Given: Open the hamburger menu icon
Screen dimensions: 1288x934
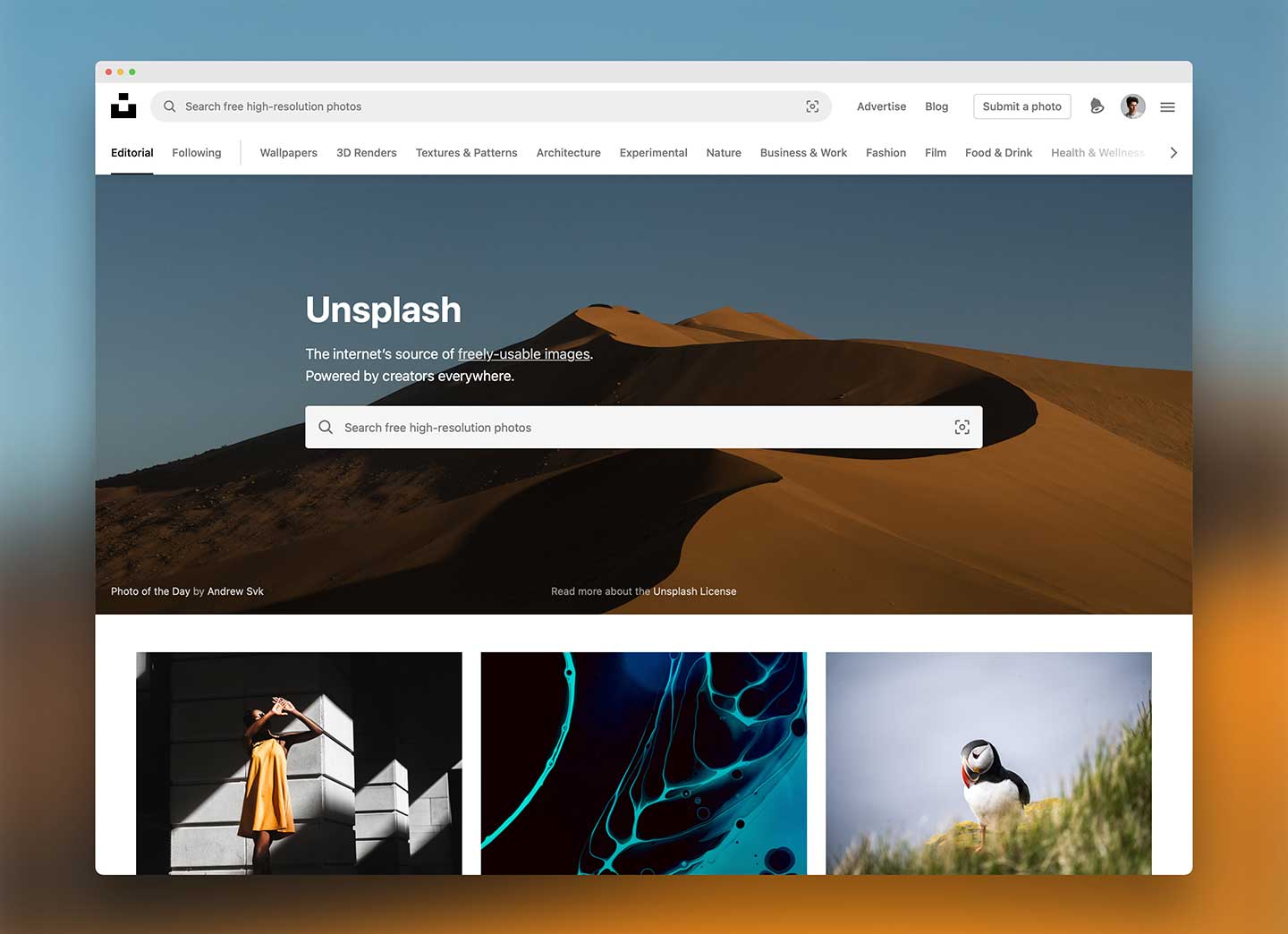Looking at the screenshot, I should tap(1167, 106).
